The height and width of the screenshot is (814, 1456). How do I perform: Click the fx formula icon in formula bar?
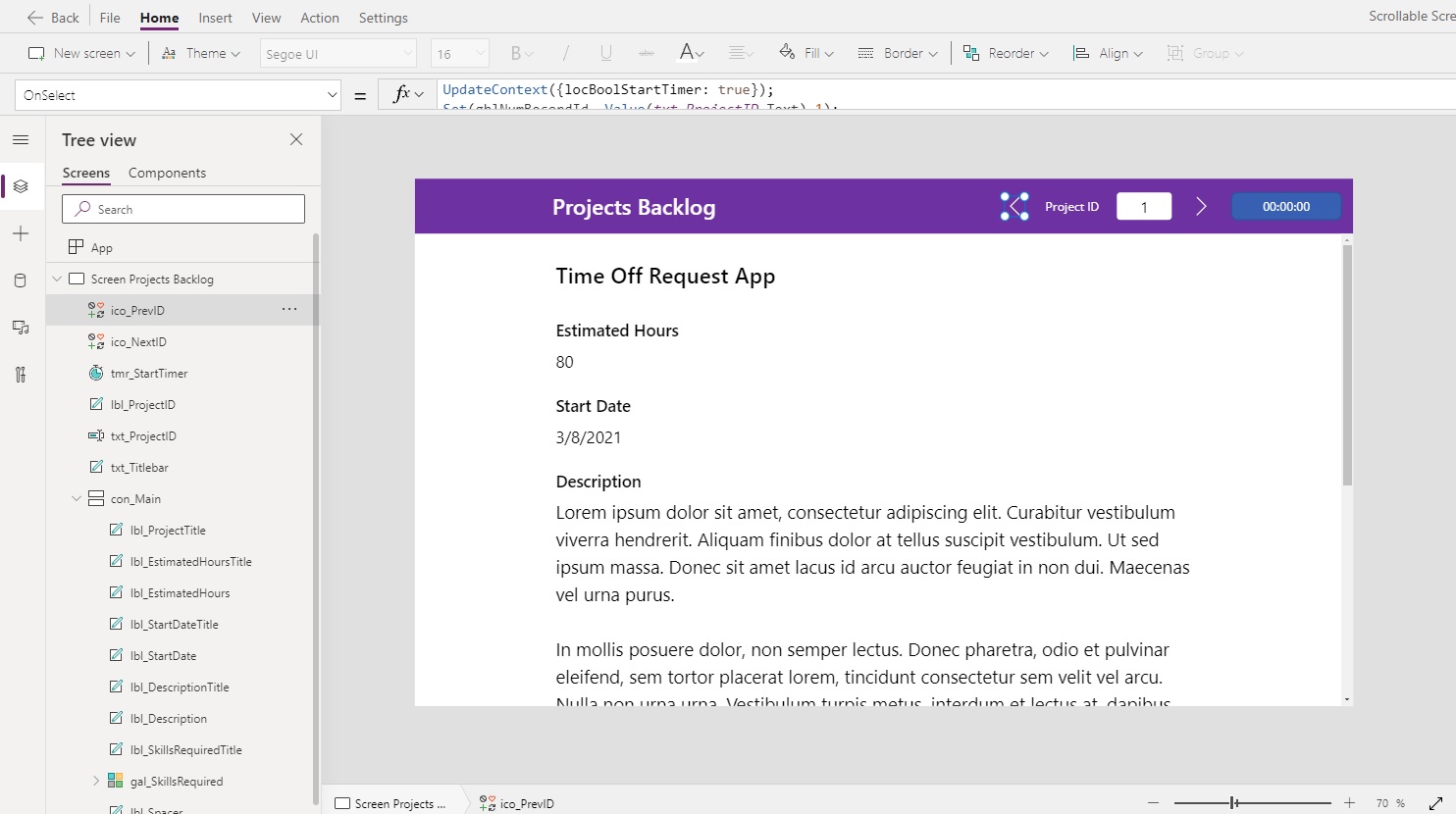point(404,94)
